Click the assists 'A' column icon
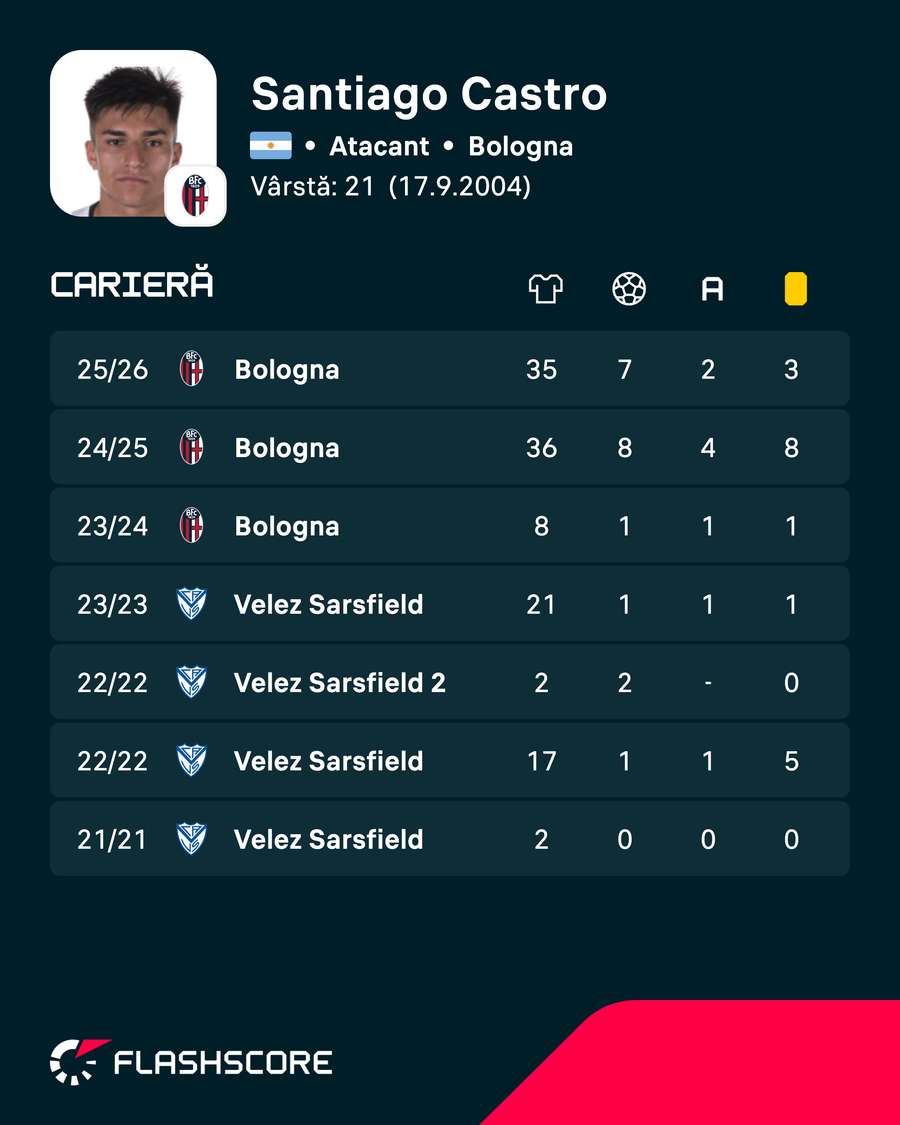 [x=712, y=289]
